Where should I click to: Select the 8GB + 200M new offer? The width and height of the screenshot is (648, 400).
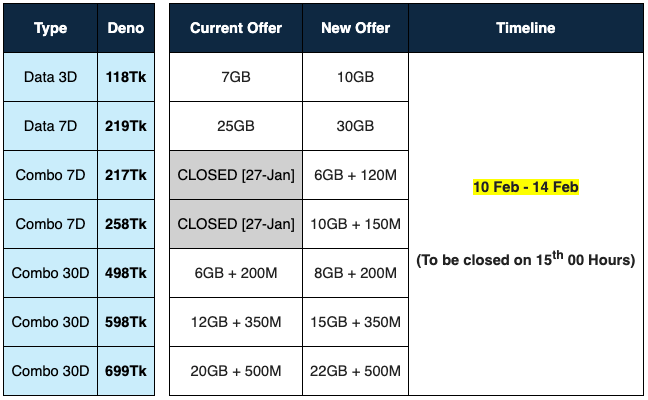point(355,273)
